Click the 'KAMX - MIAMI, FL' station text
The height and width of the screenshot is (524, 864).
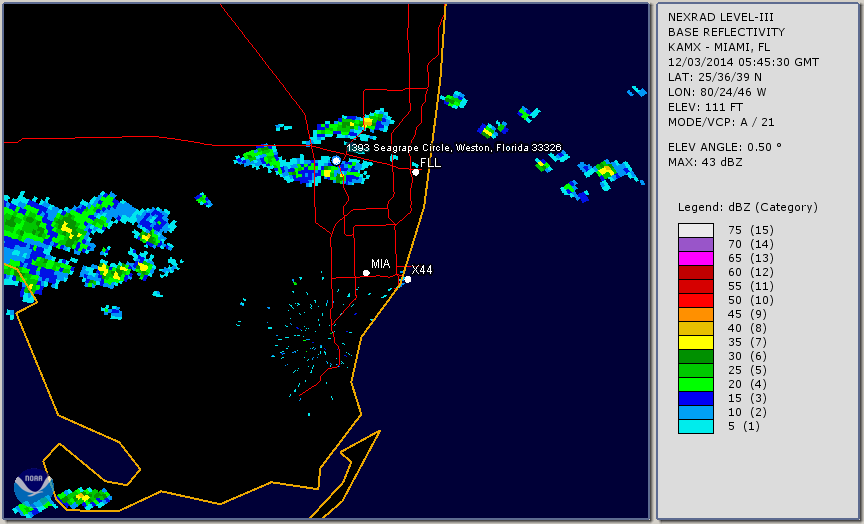pos(719,47)
